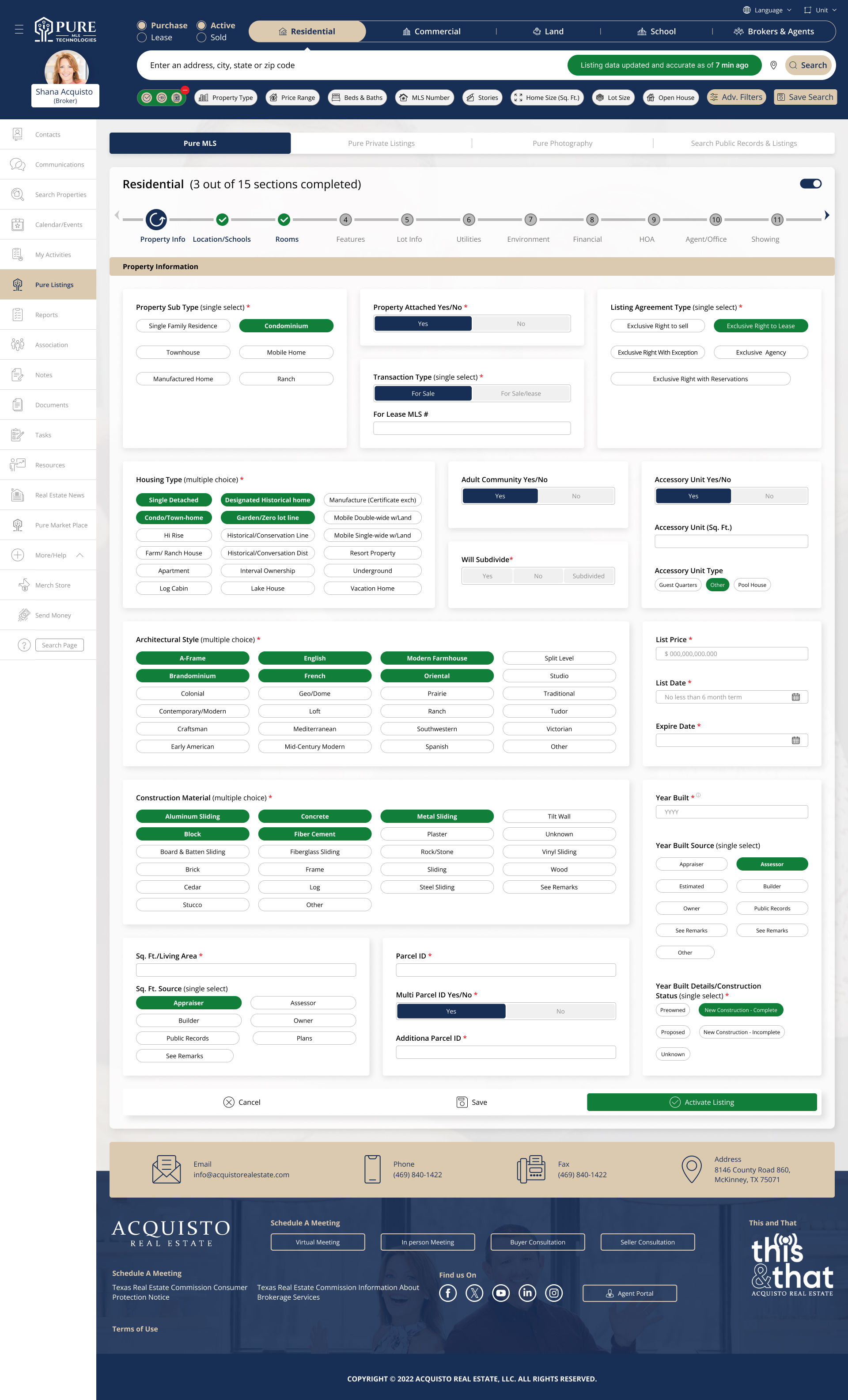848x1400 pixels.
Task: Open the List Date calendar icon
Action: tap(795, 697)
